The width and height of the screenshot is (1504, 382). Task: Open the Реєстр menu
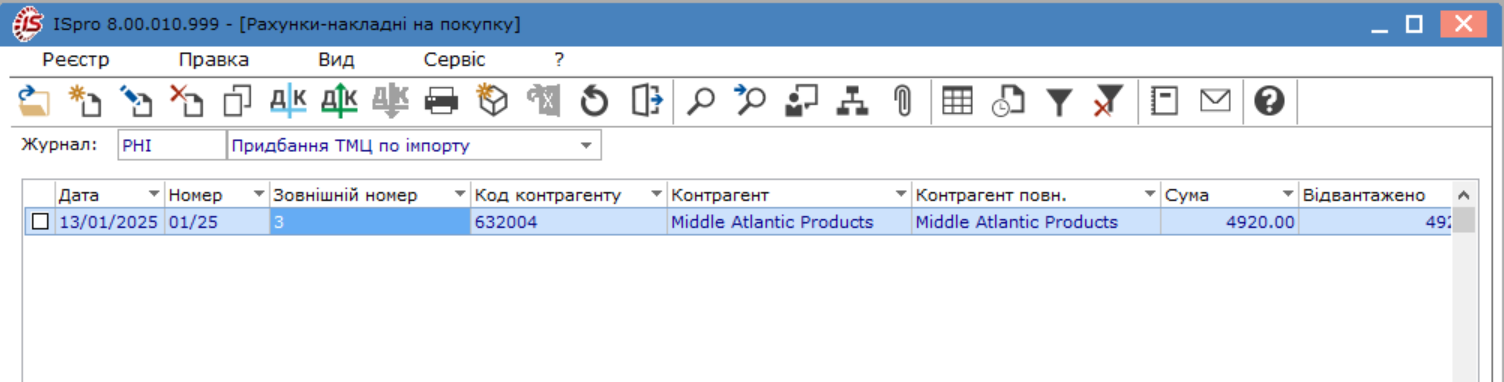coord(76,59)
